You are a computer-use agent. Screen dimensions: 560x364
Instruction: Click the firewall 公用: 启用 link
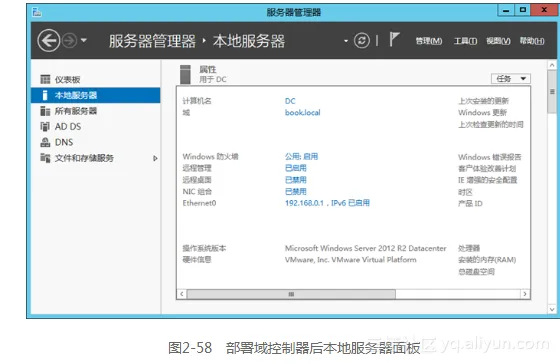(301, 156)
